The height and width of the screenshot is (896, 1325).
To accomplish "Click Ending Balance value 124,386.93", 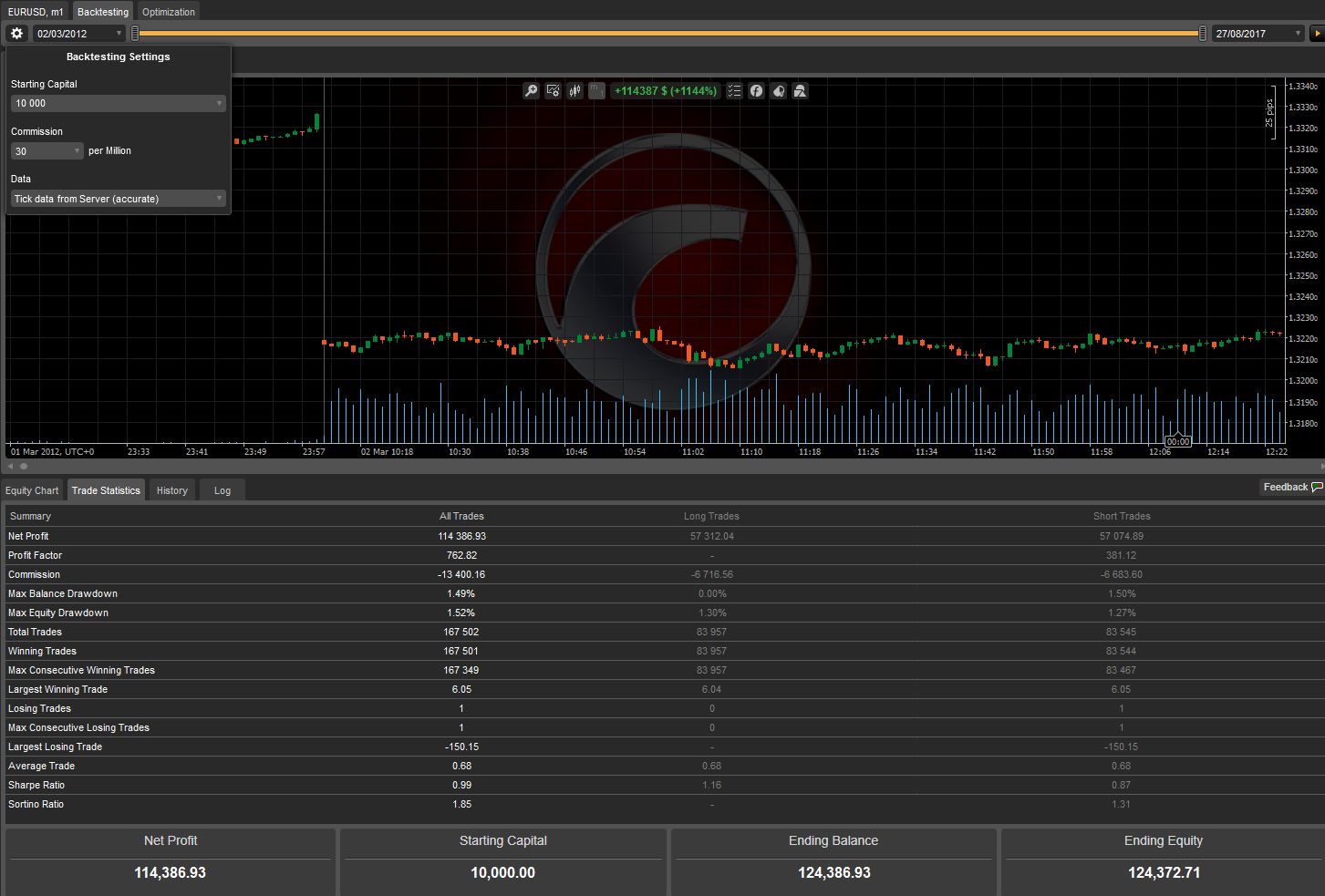I will 834,873.
